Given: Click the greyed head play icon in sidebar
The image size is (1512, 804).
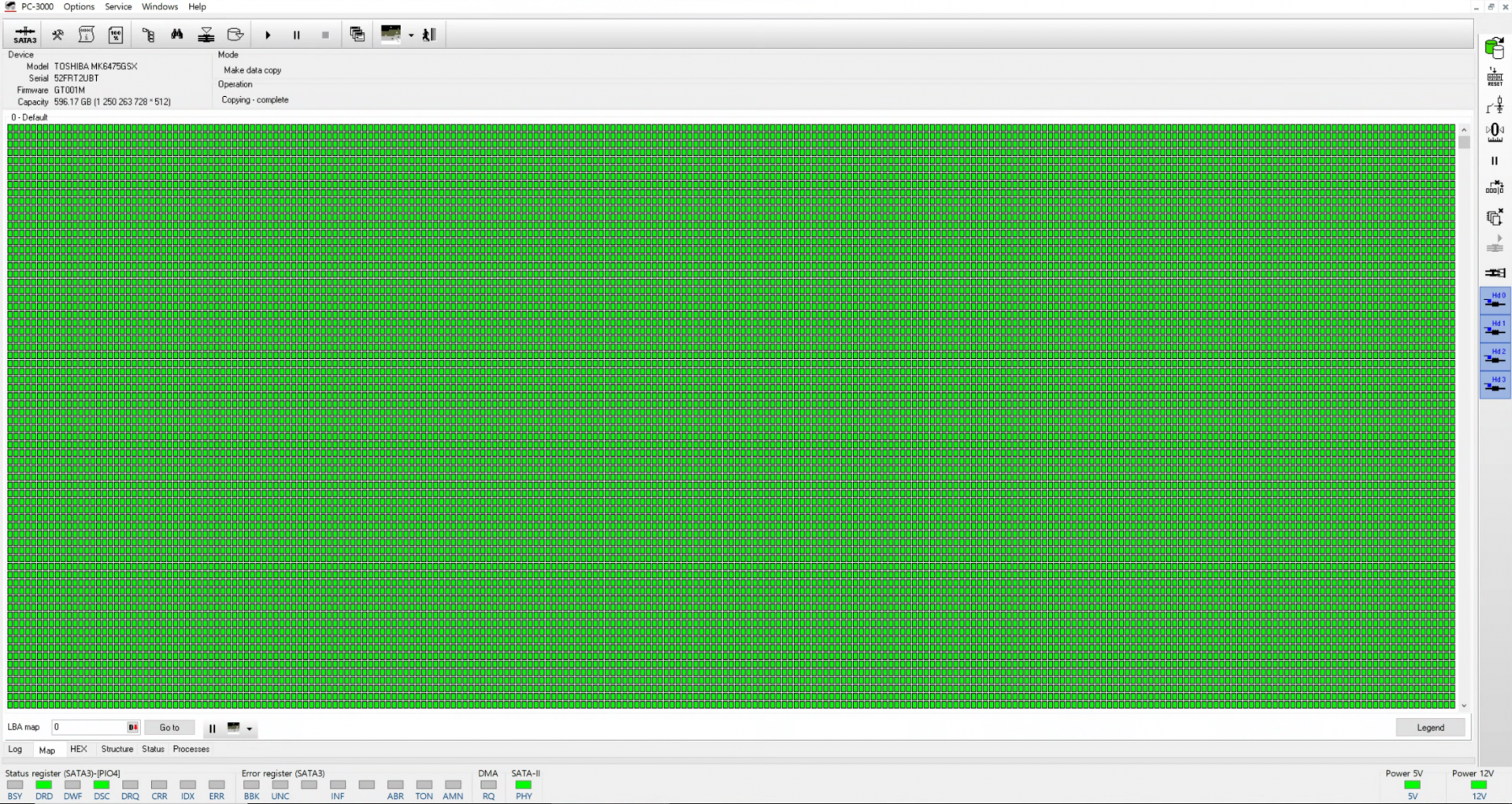Looking at the screenshot, I should point(1495,244).
